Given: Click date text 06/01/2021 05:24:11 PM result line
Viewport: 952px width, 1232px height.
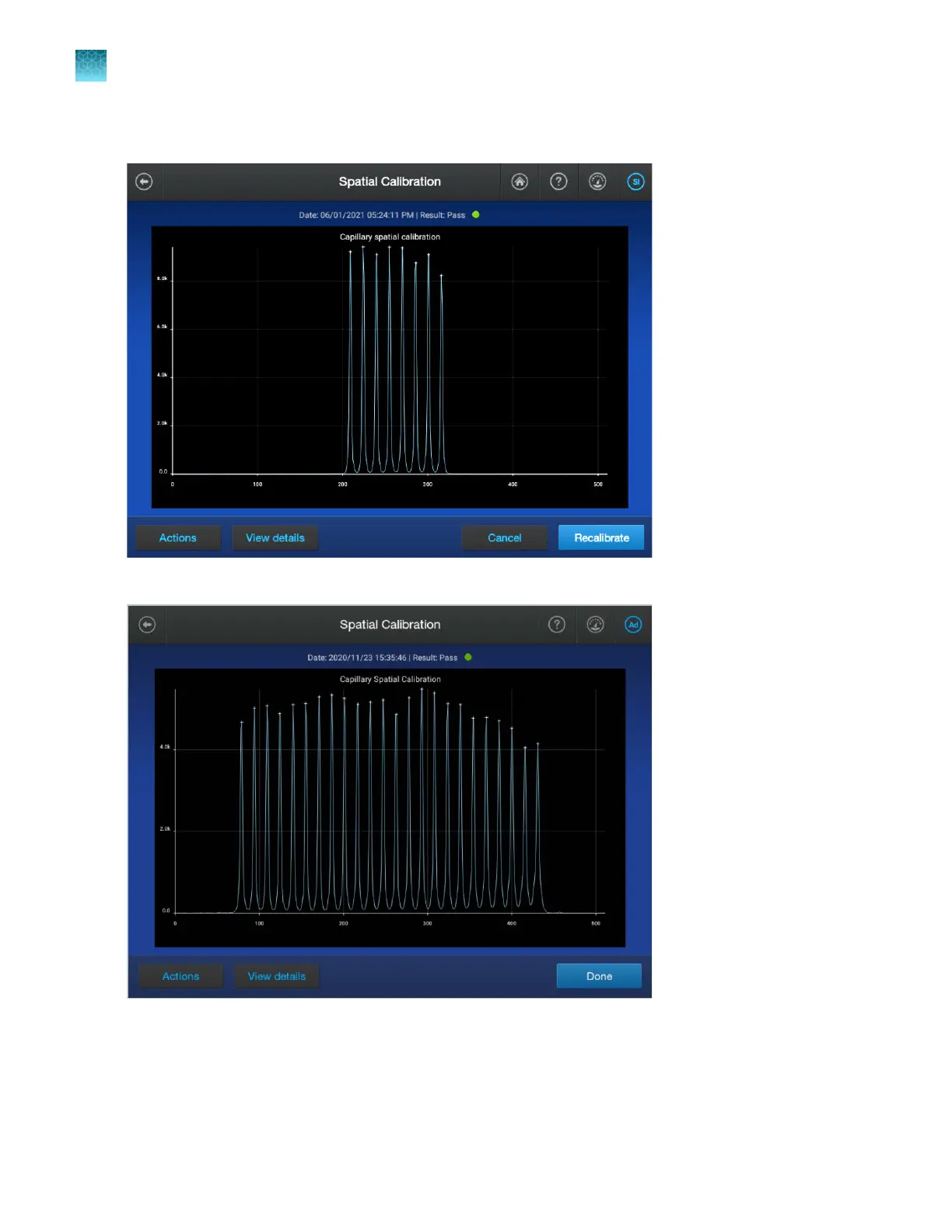Looking at the screenshot, I should click(x=382, y=215).
